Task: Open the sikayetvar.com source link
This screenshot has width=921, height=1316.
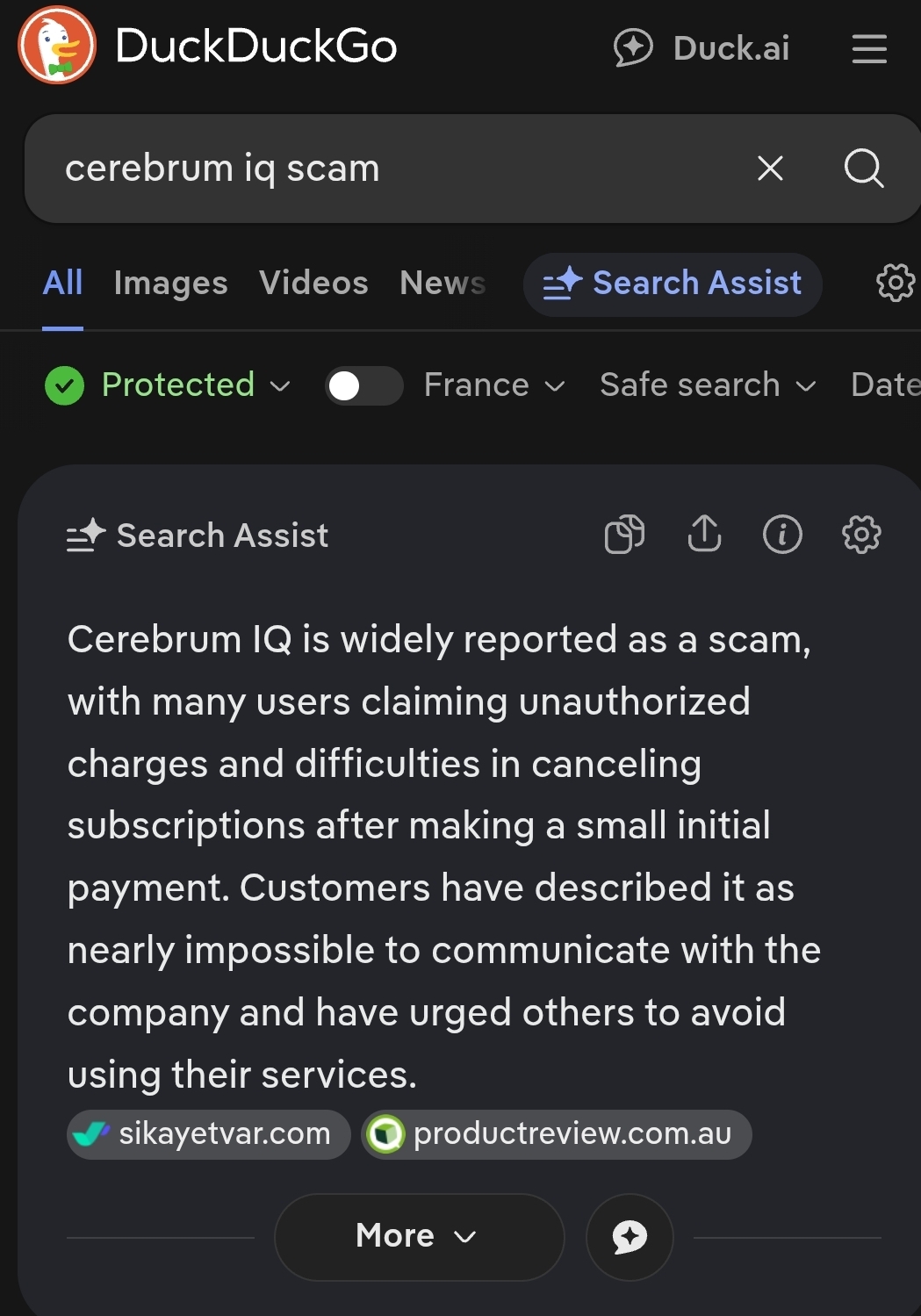Action: point(208,1133)
